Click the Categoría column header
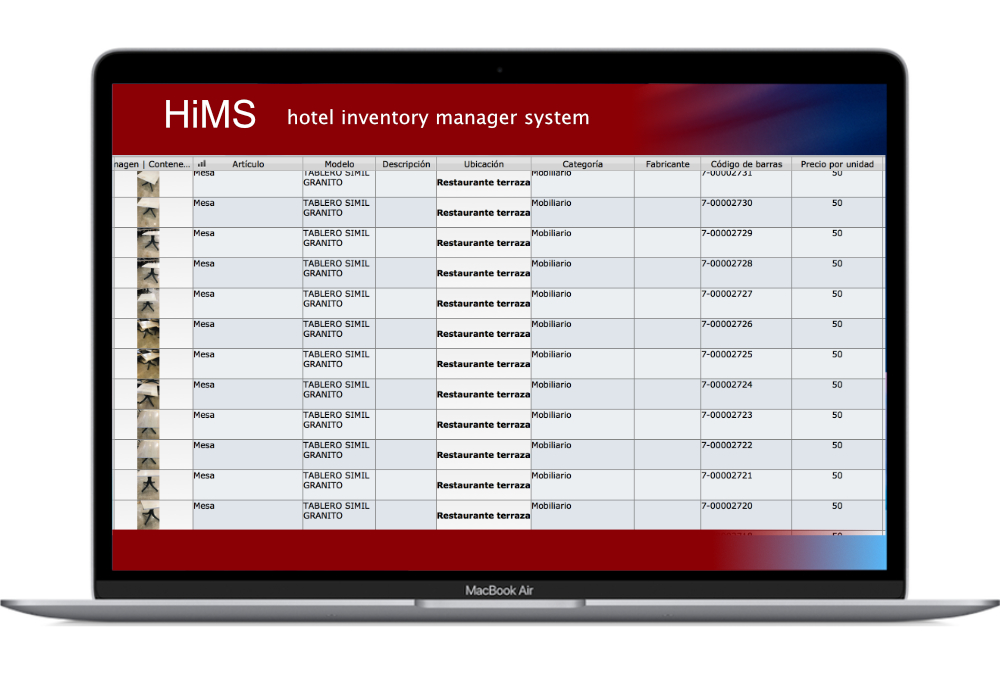1000x692 pixels. click(582, 164)
